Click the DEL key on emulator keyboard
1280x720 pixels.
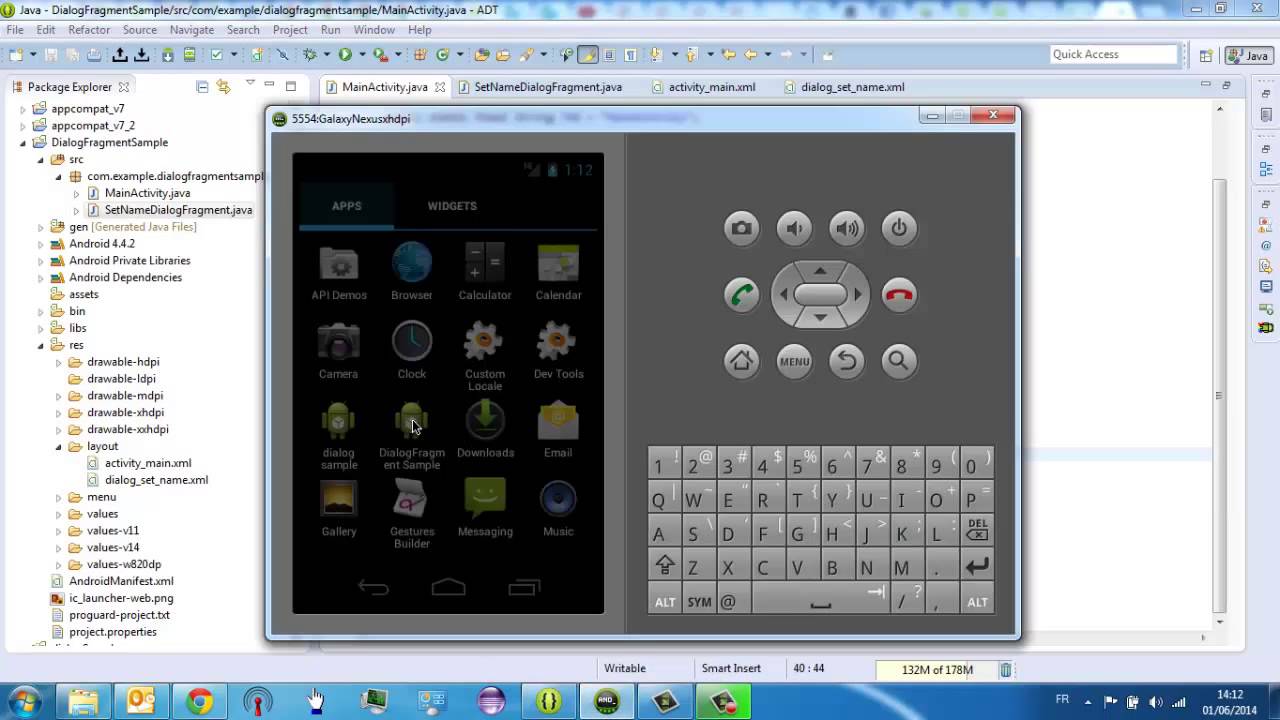977,530
